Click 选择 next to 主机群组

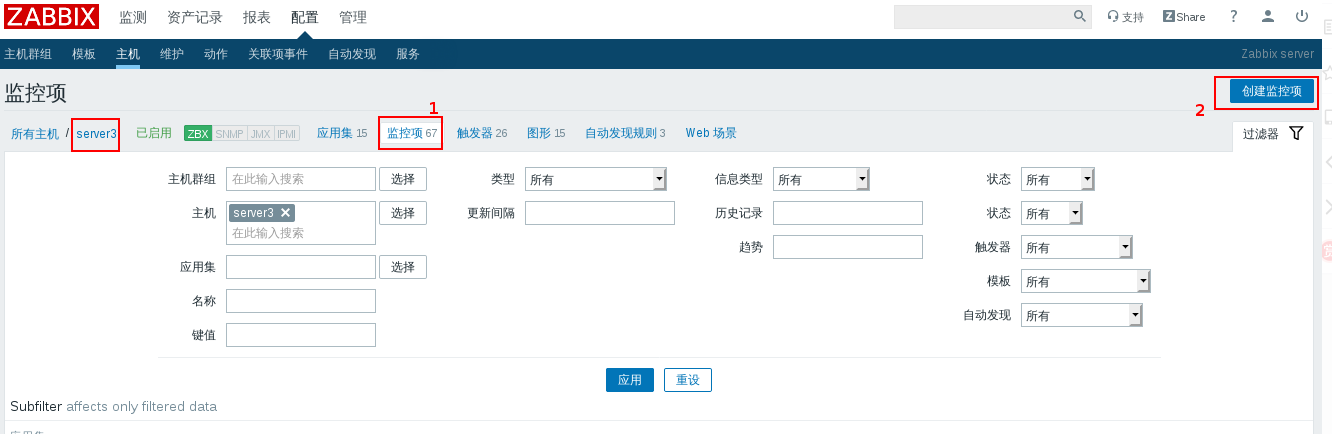click(x=403, y=179)
